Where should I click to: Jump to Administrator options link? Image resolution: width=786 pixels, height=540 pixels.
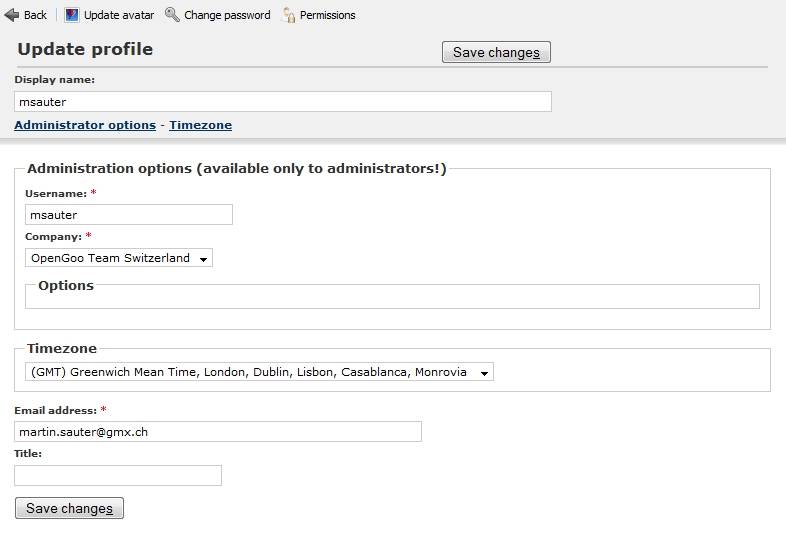(x=85, y=125)
